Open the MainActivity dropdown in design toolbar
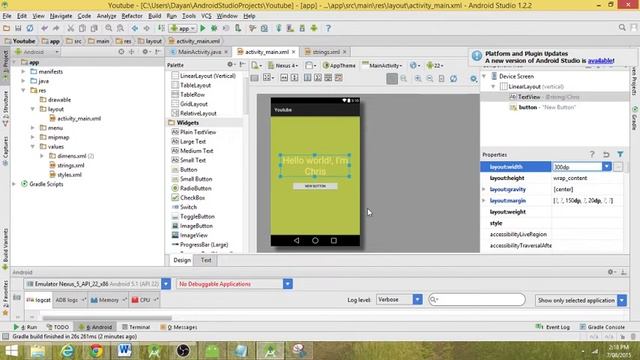This screenshot has width=640, height=360. coord(382,65)
